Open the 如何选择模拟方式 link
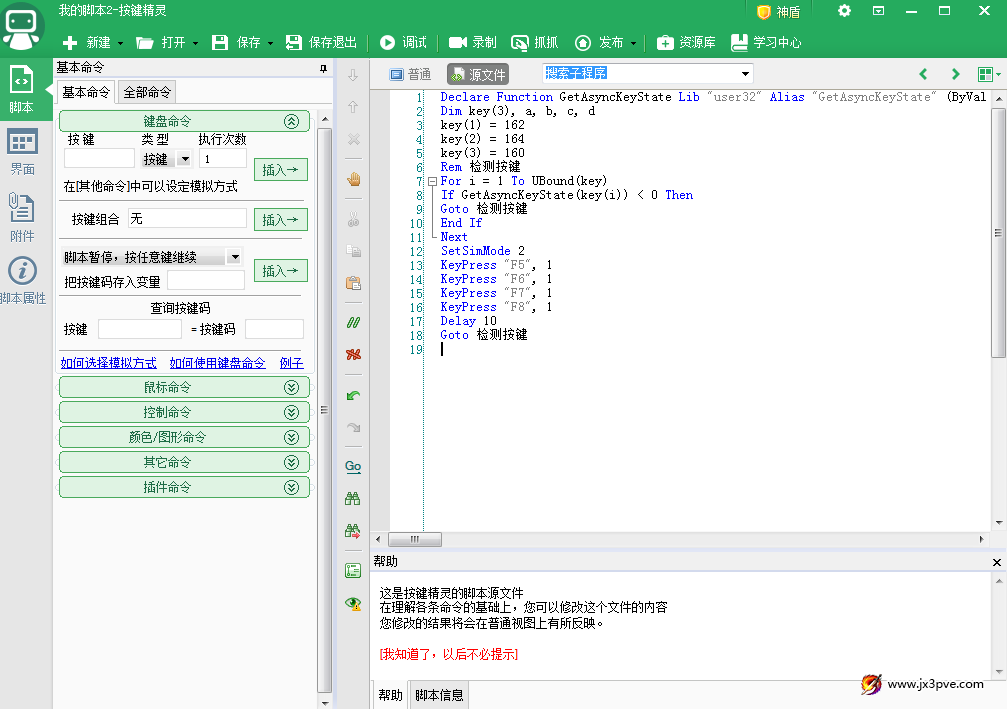This screenshot has height=709, width=1007. [x=109, y=363]
